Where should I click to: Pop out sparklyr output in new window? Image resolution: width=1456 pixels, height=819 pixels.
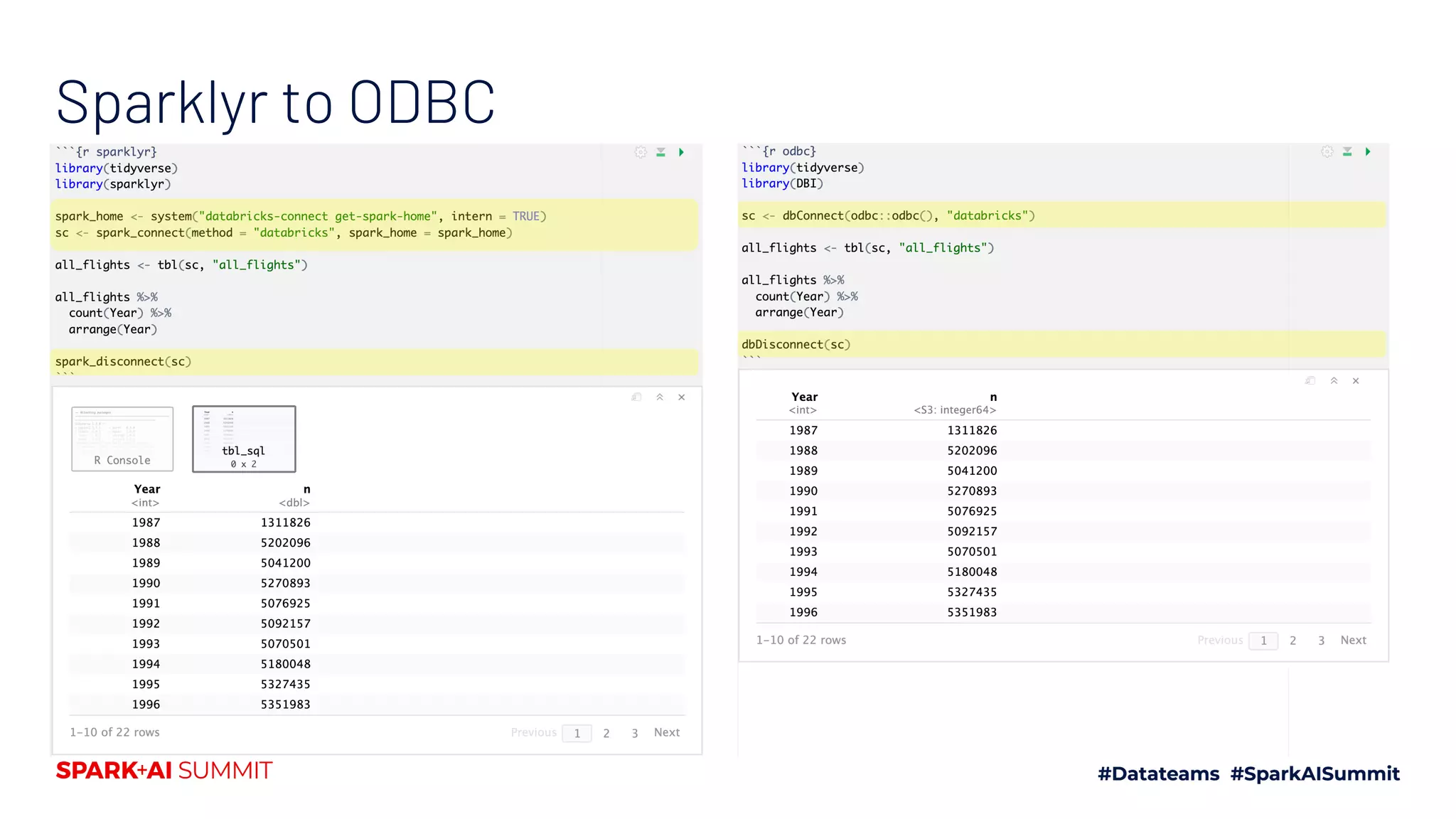(636, 397)
